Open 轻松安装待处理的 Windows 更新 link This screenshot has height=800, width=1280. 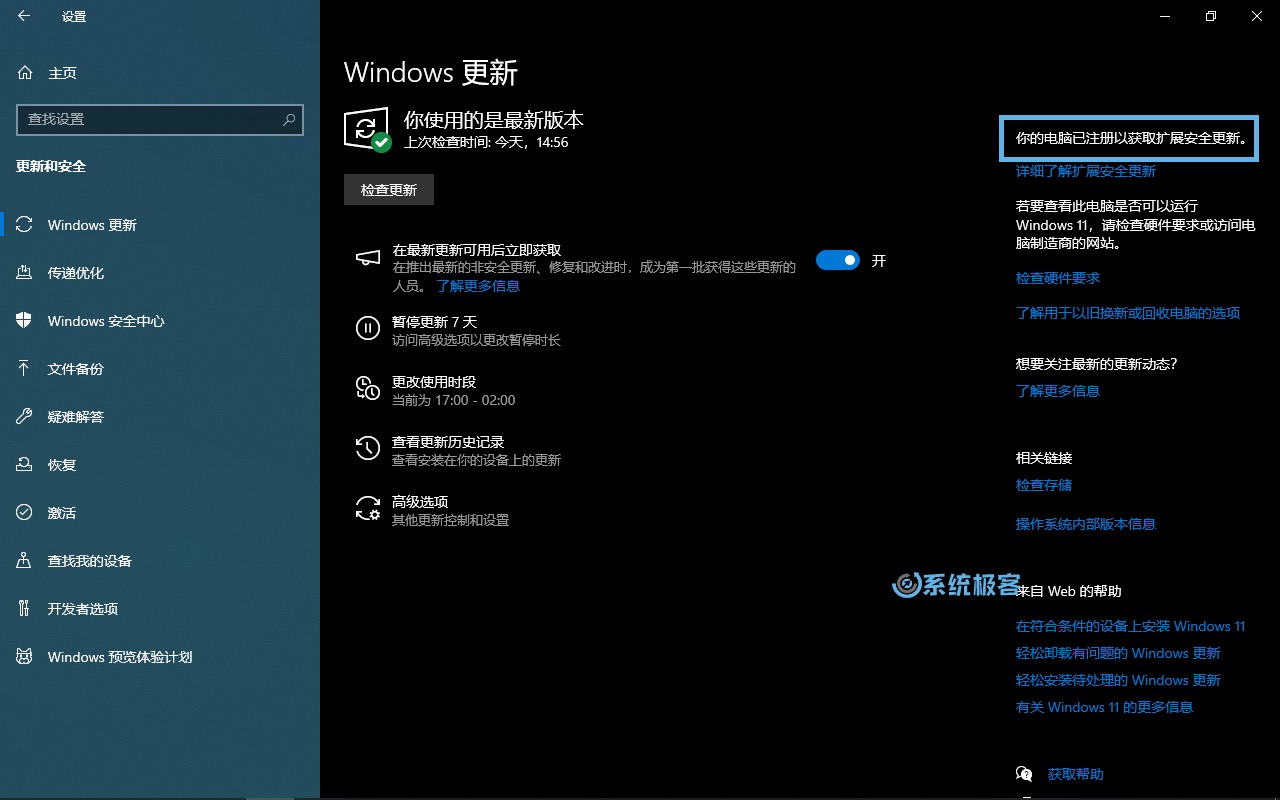click(1118, 680)
